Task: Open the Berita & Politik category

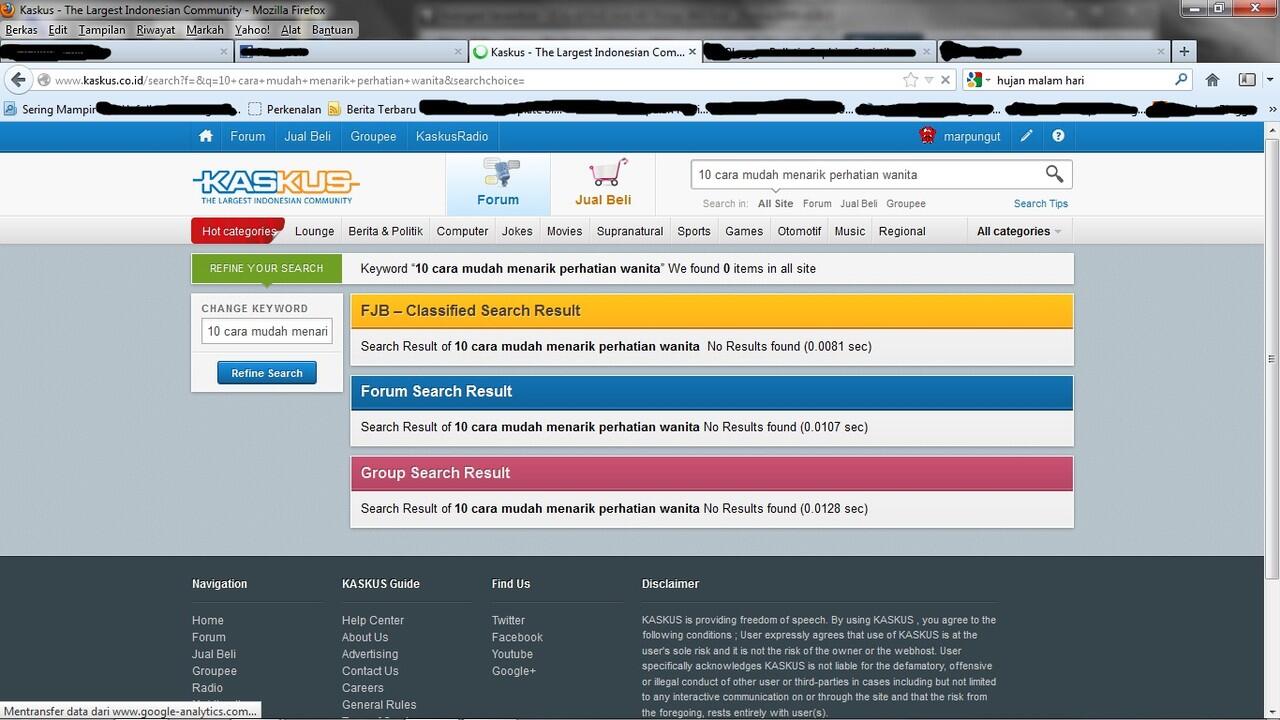Action: coord(385,231)
